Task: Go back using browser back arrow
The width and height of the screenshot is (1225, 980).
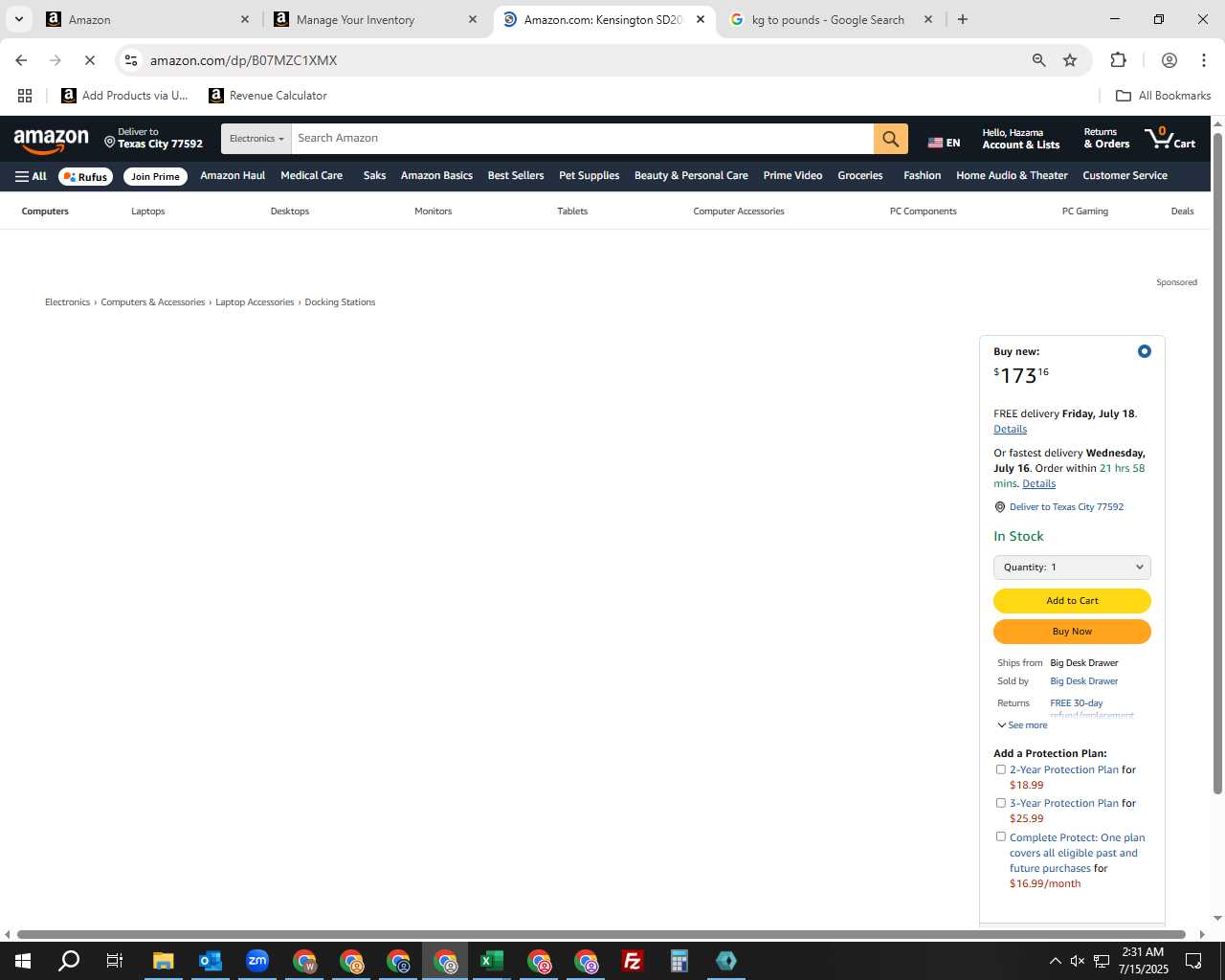Action: tap(21, 60)
